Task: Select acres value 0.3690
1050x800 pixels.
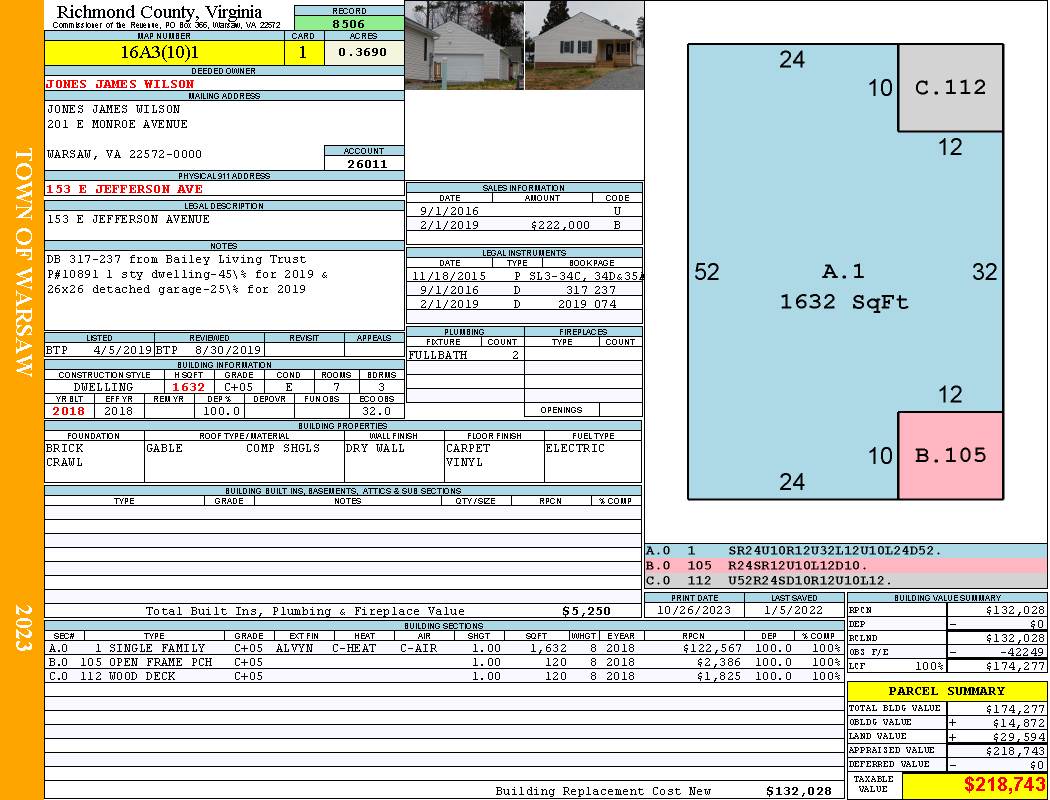Action: [362, 52]
